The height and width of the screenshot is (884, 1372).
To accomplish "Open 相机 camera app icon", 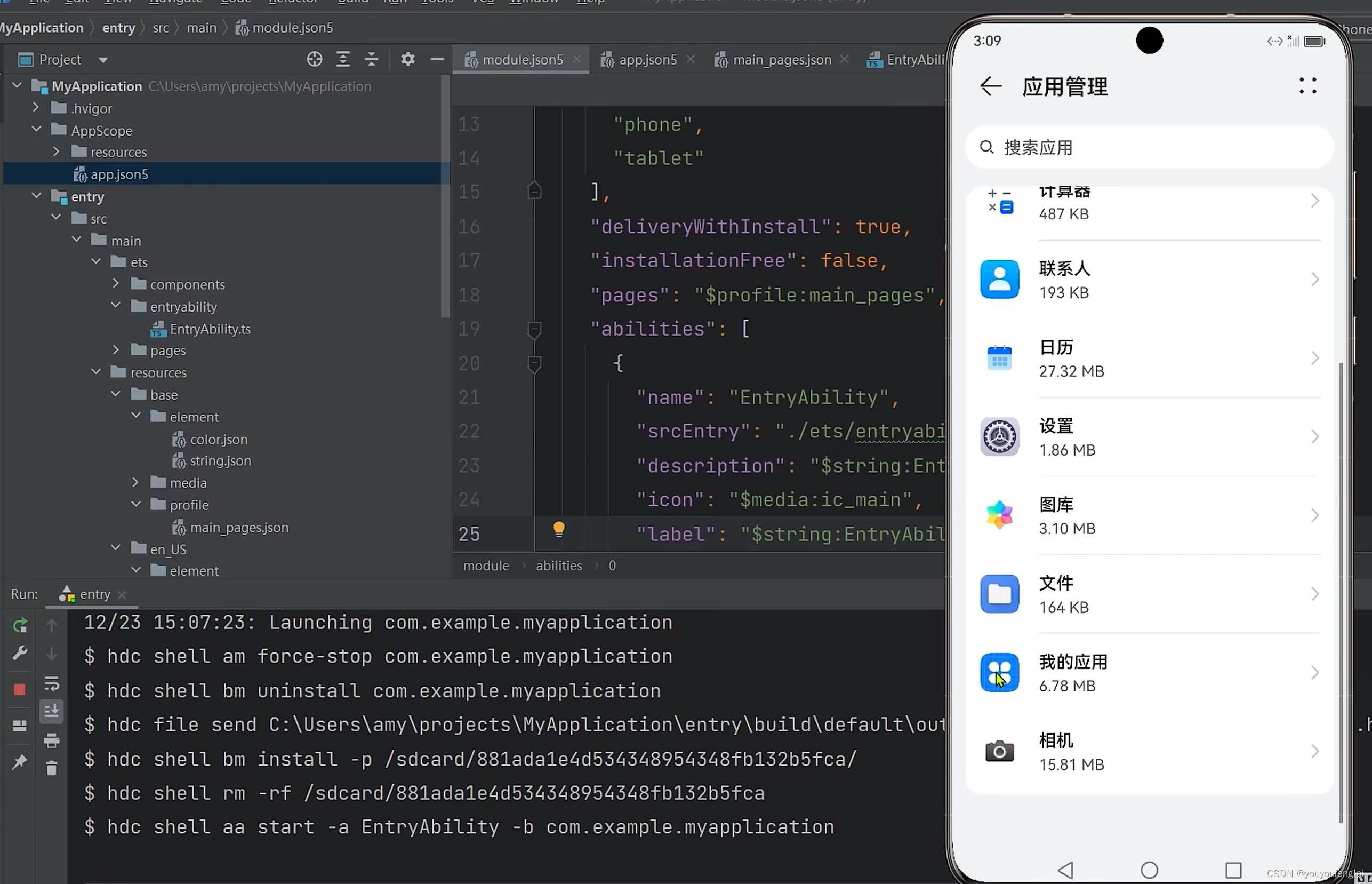I will (x=999, y=751).
